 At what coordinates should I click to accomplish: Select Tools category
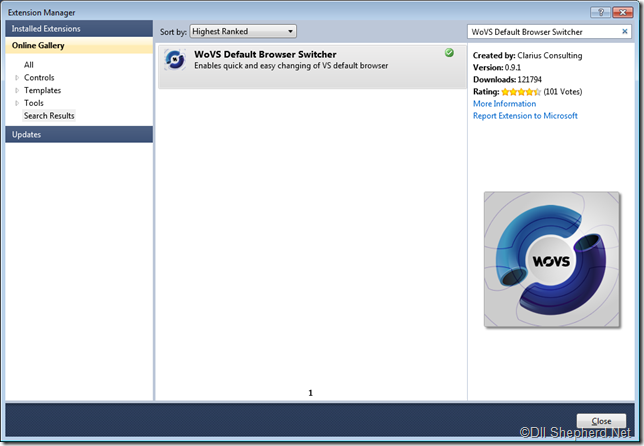[34, 103]
